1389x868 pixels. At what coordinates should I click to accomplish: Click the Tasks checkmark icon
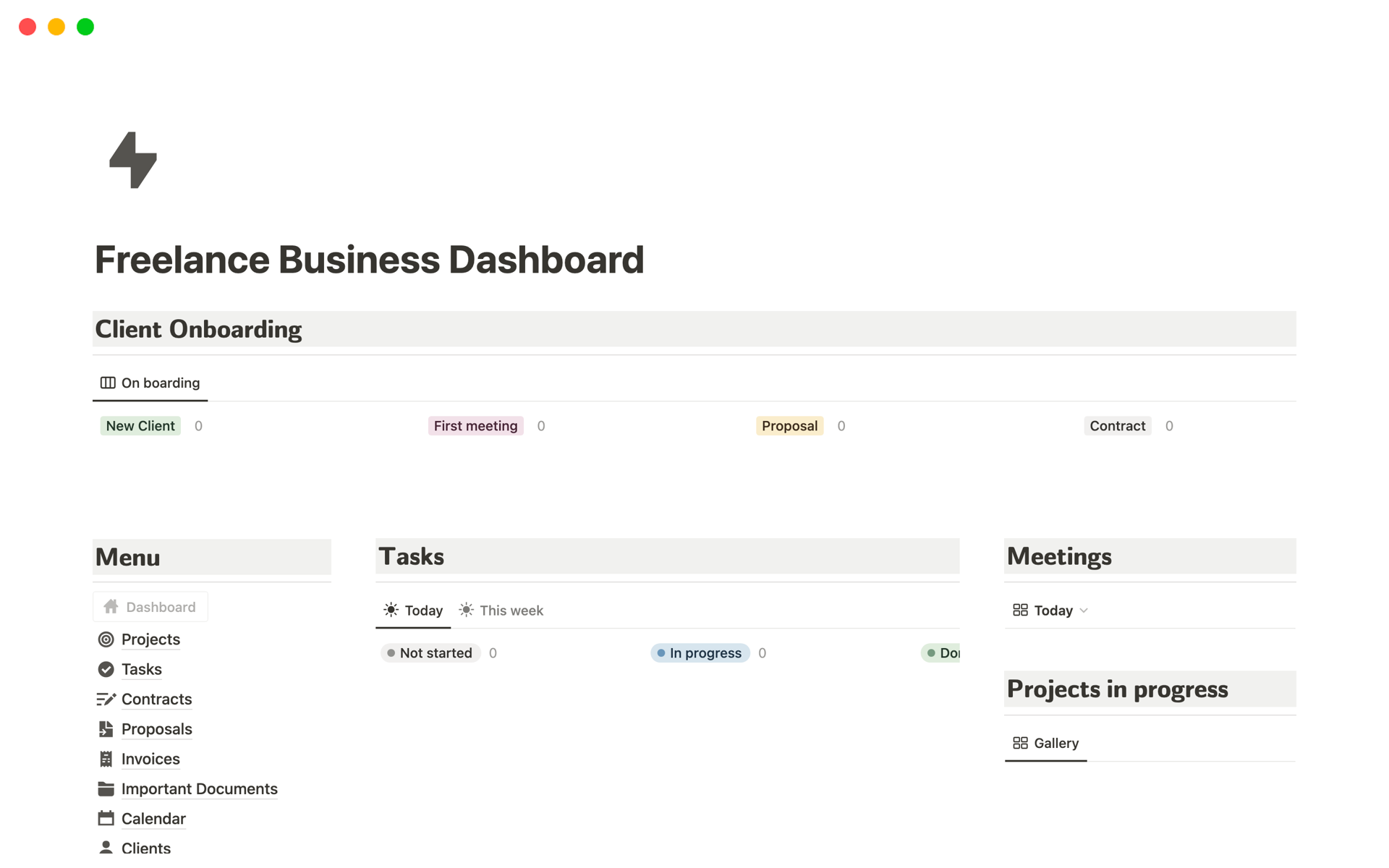[106, 669]
